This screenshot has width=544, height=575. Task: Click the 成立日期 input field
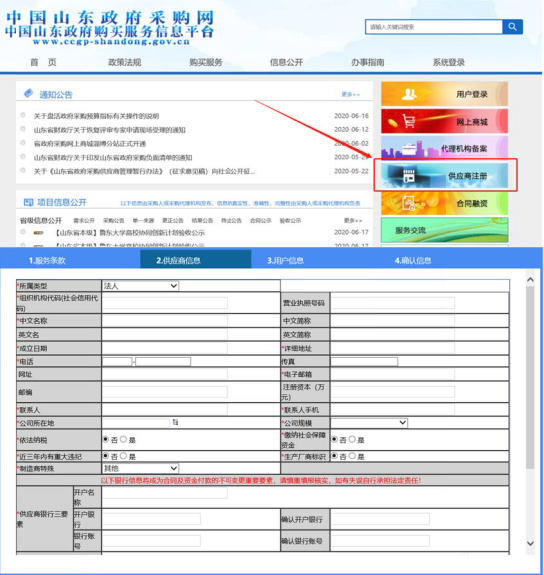tap(165, 348)
